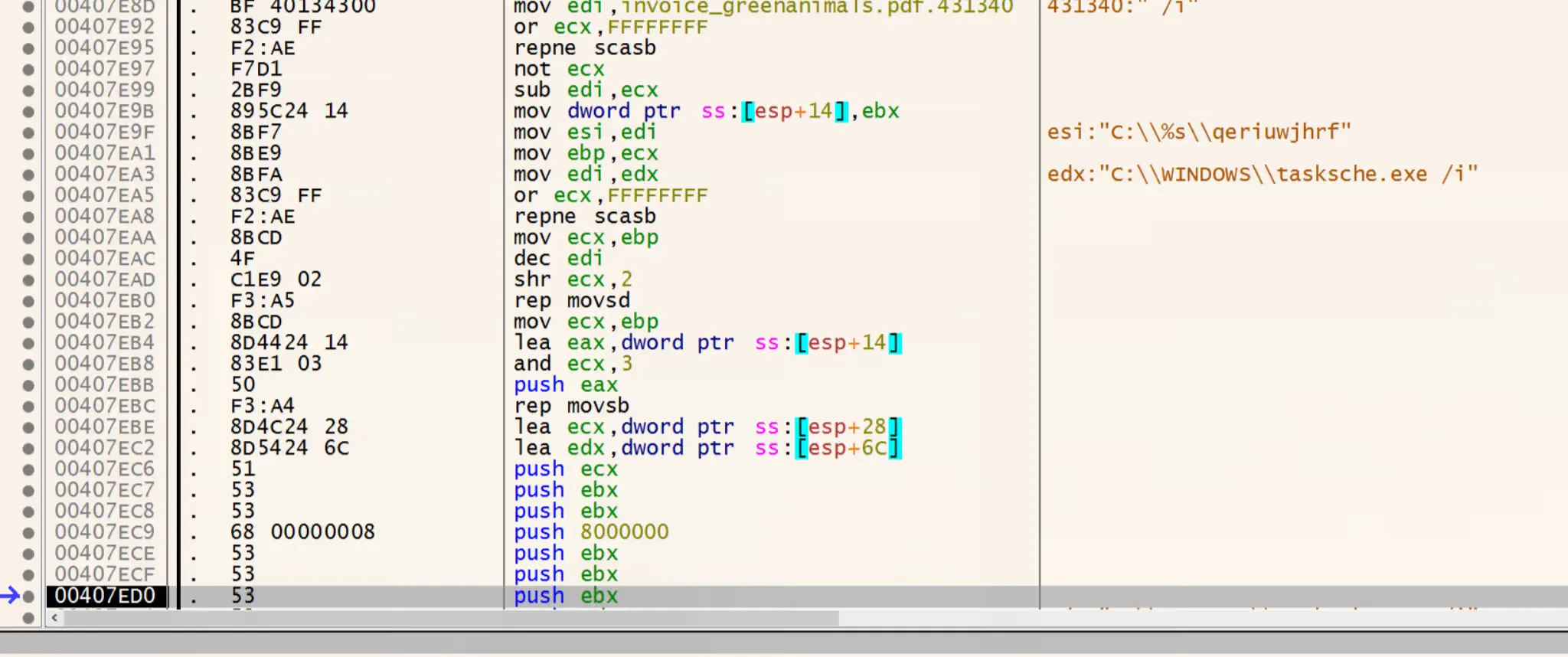Viewport: 1568px width, 657px height.
Task: Click the horizontal scrollbar thumb
Action: tap(451, 617)
